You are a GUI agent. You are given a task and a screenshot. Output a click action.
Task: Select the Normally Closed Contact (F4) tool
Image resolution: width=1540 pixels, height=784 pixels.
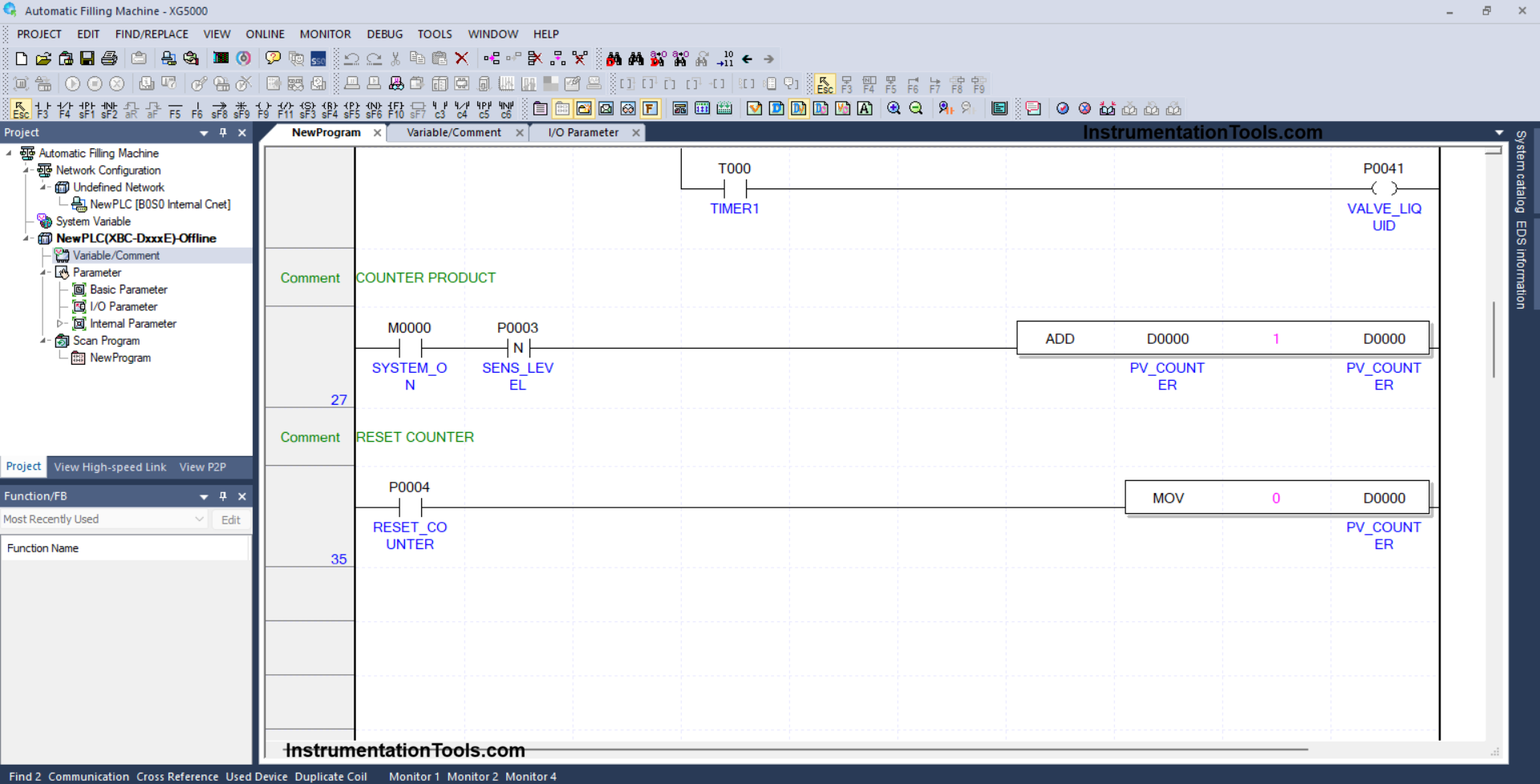click(64, 108)
